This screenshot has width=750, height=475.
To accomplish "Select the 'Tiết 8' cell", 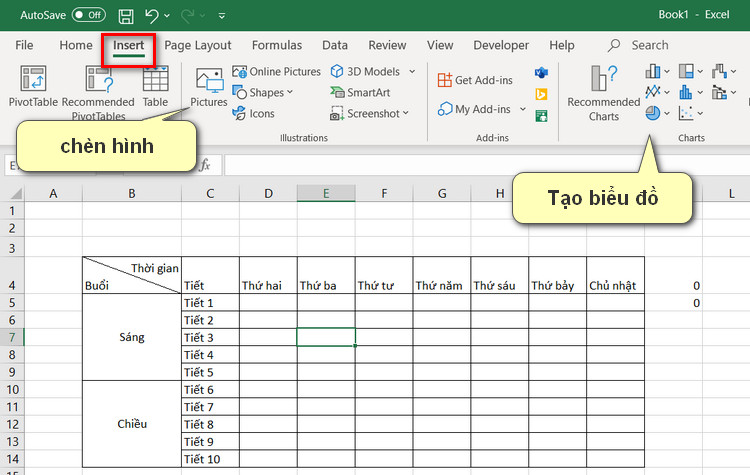I will tap(210, 424).
